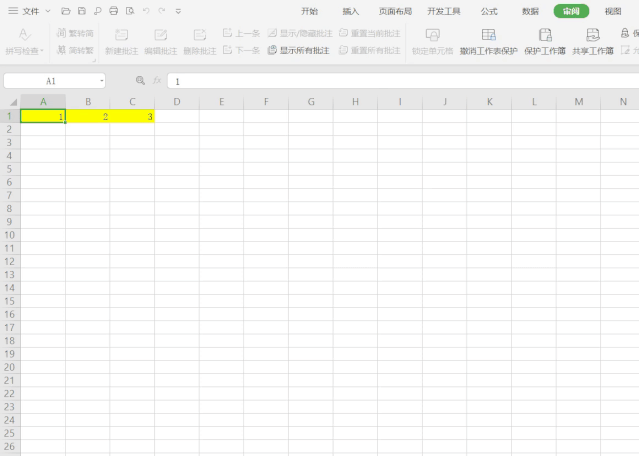
Task: Select column D by its header
Action: tap(176, 102)
